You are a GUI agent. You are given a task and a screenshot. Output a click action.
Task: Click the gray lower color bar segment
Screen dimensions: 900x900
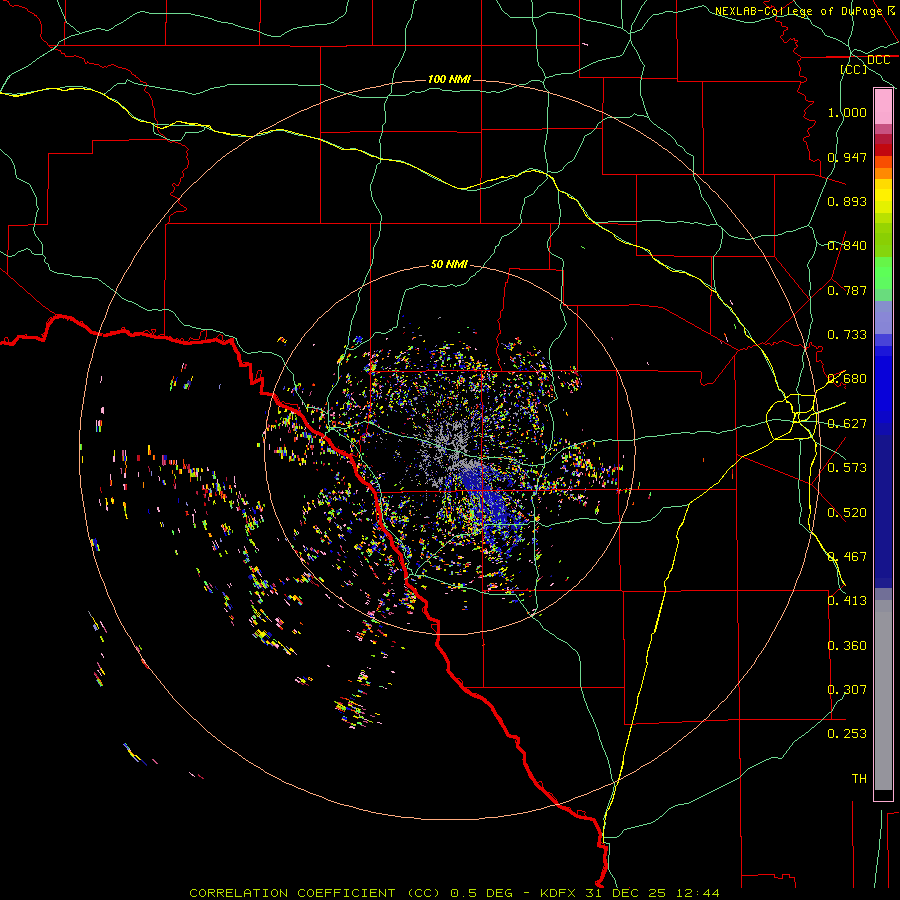[883, 695]
